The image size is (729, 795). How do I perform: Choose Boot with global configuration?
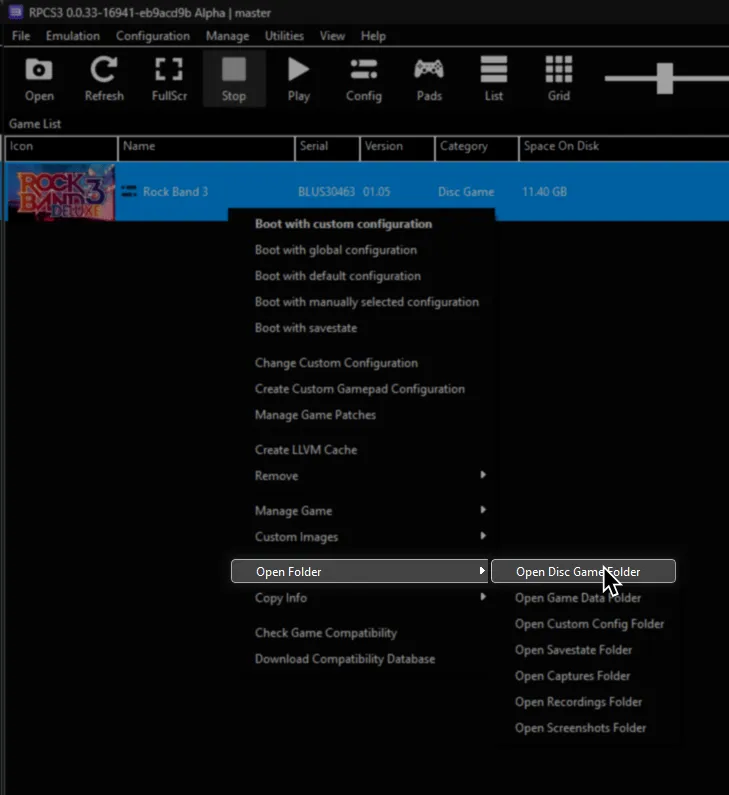(362, 250)
